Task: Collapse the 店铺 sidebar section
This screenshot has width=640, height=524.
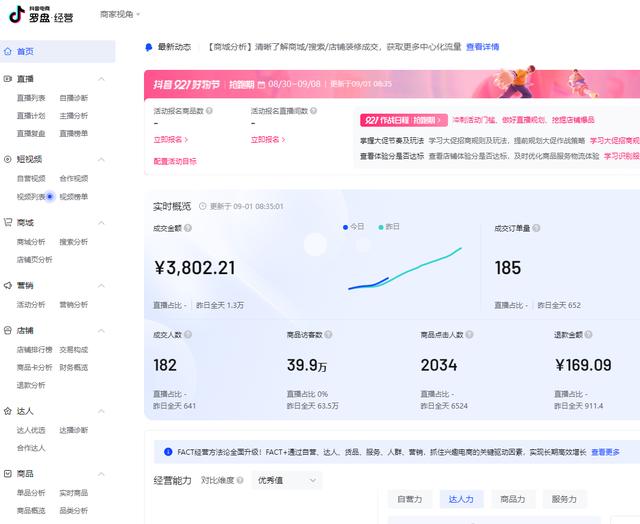Action: 101,331
